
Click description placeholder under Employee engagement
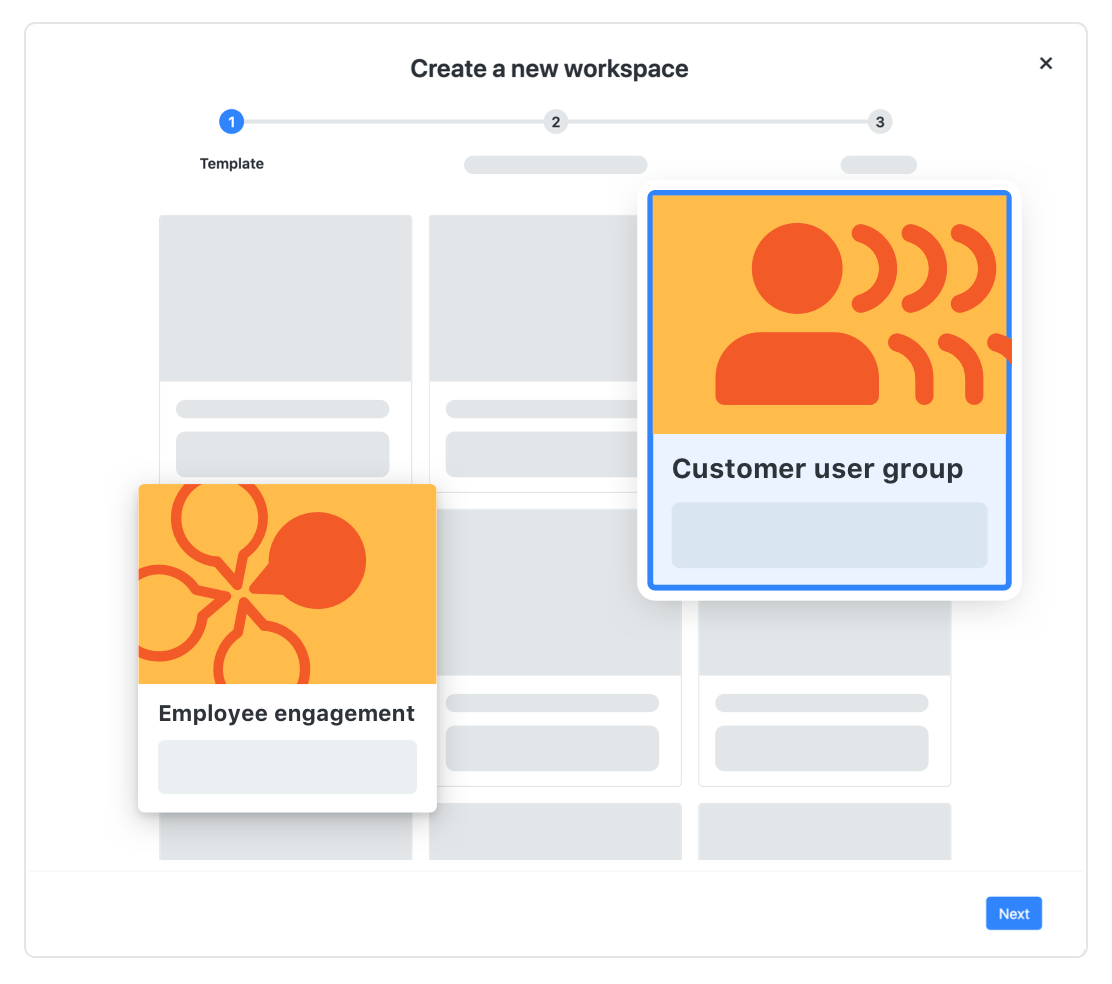coord(287,767)
